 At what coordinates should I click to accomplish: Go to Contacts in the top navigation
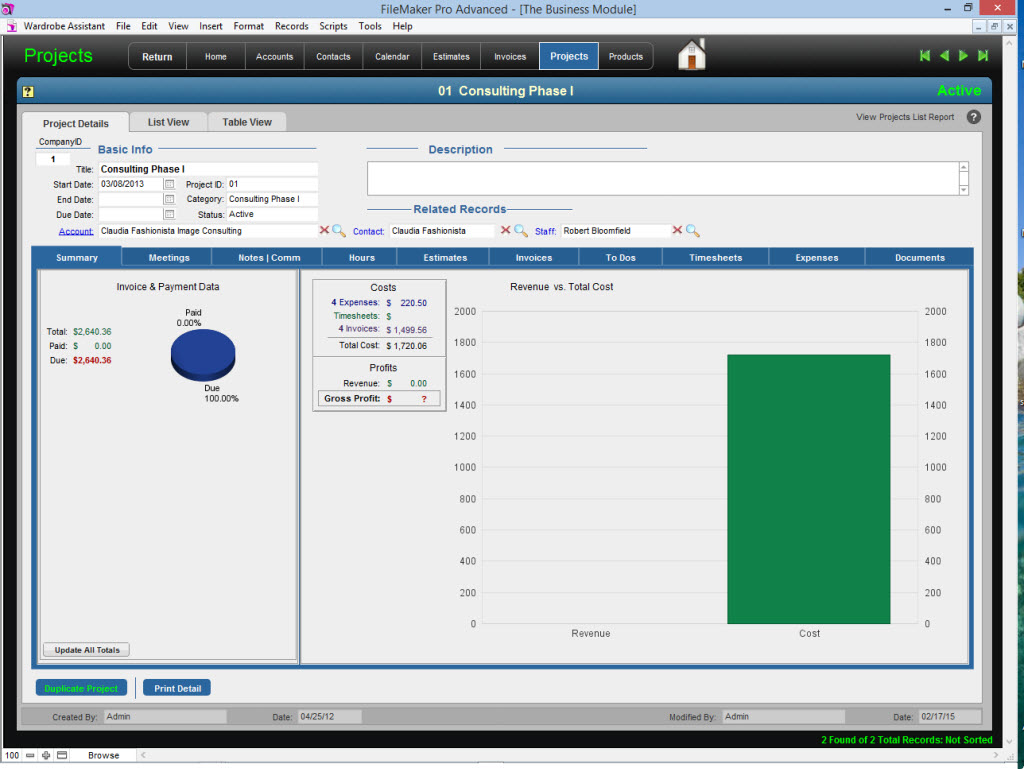(333, 57)
